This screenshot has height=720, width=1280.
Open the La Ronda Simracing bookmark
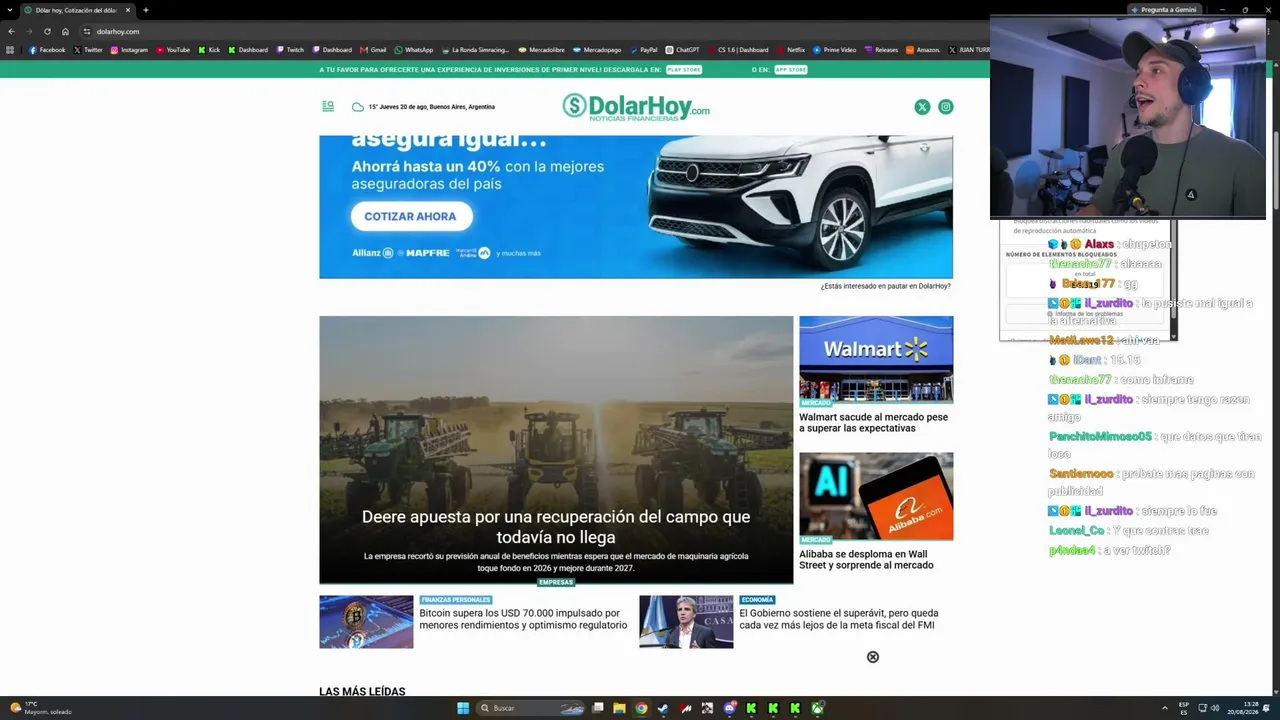pyautogui.click(x=476, y=50)
